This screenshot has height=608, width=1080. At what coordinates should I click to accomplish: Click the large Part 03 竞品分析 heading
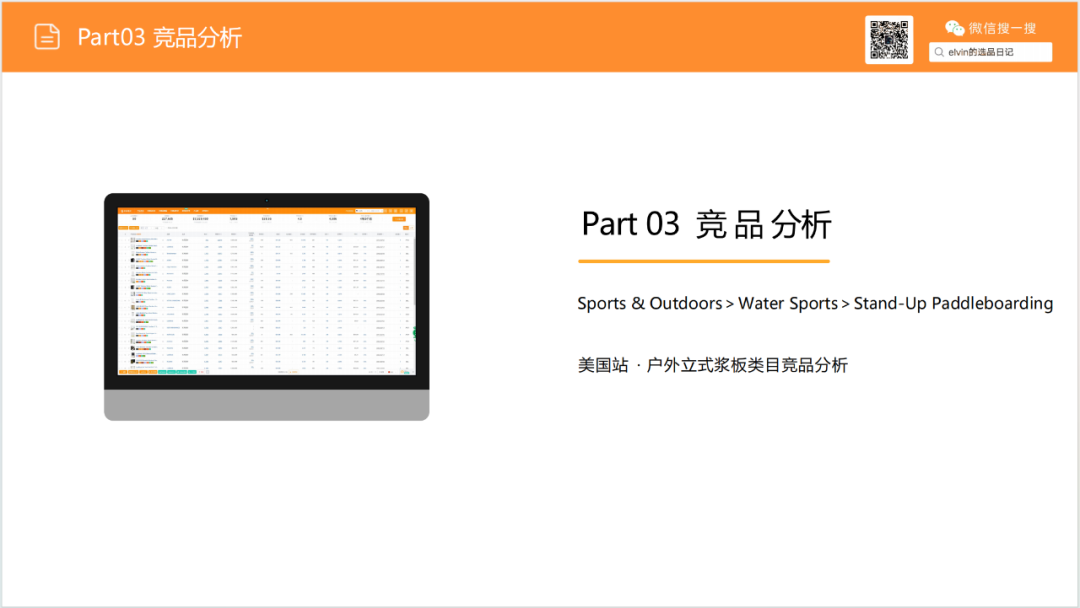(x=706, y=224)
